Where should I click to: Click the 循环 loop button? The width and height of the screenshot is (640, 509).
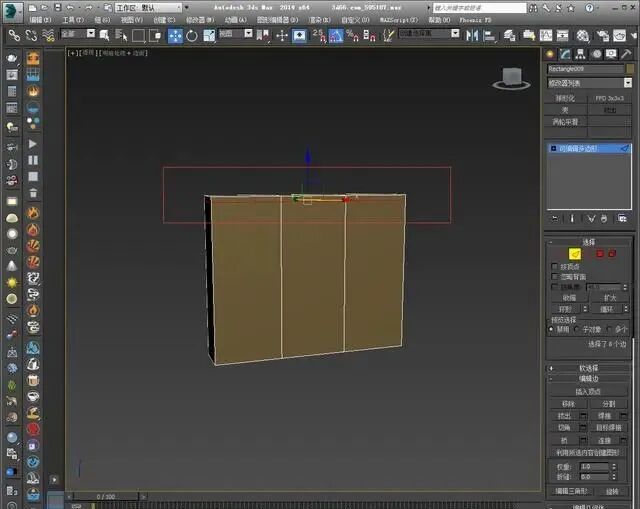(x=607, y=309)
